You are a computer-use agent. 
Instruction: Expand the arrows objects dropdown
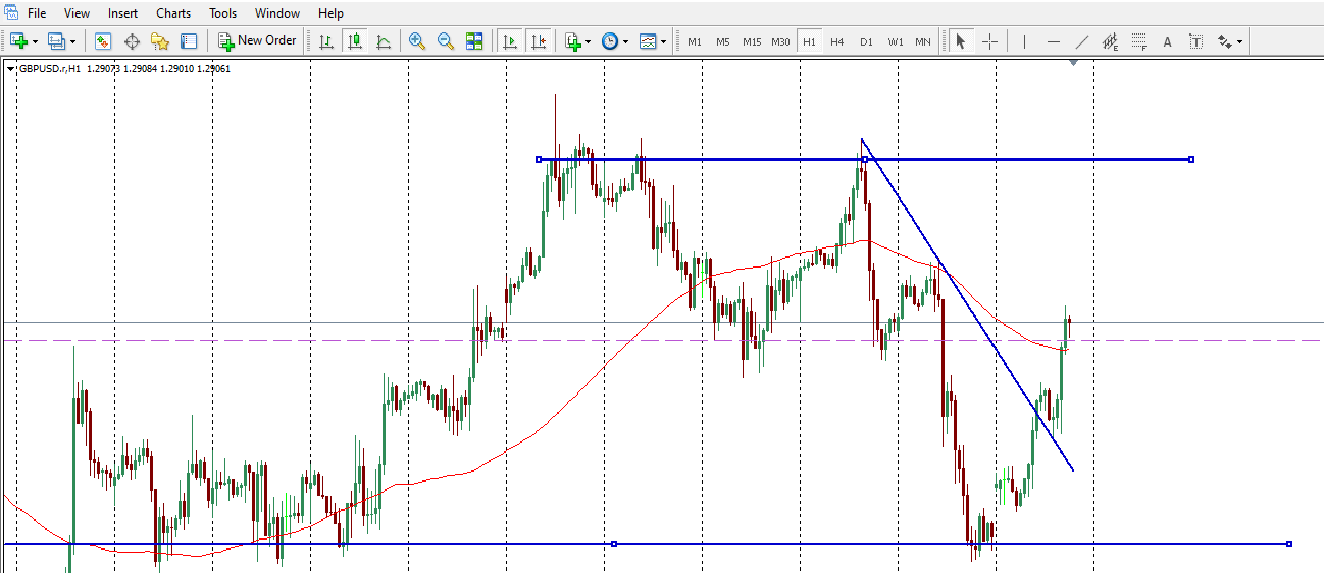pos(1239,41)
